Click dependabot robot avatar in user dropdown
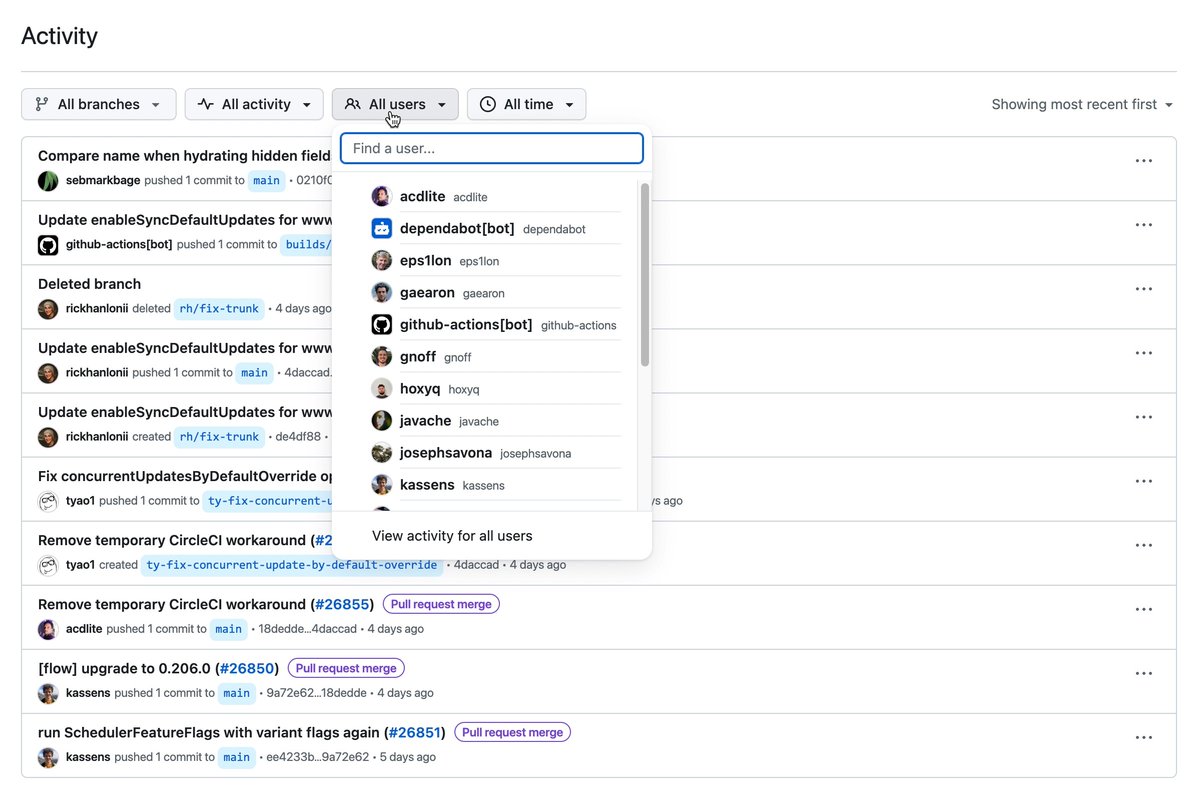1200x792 pixels. pos(381,228)
